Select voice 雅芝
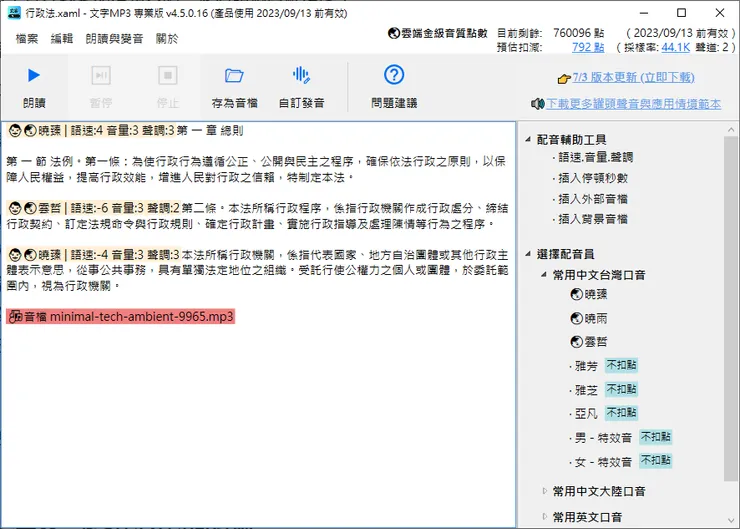 tap(586, 390)
